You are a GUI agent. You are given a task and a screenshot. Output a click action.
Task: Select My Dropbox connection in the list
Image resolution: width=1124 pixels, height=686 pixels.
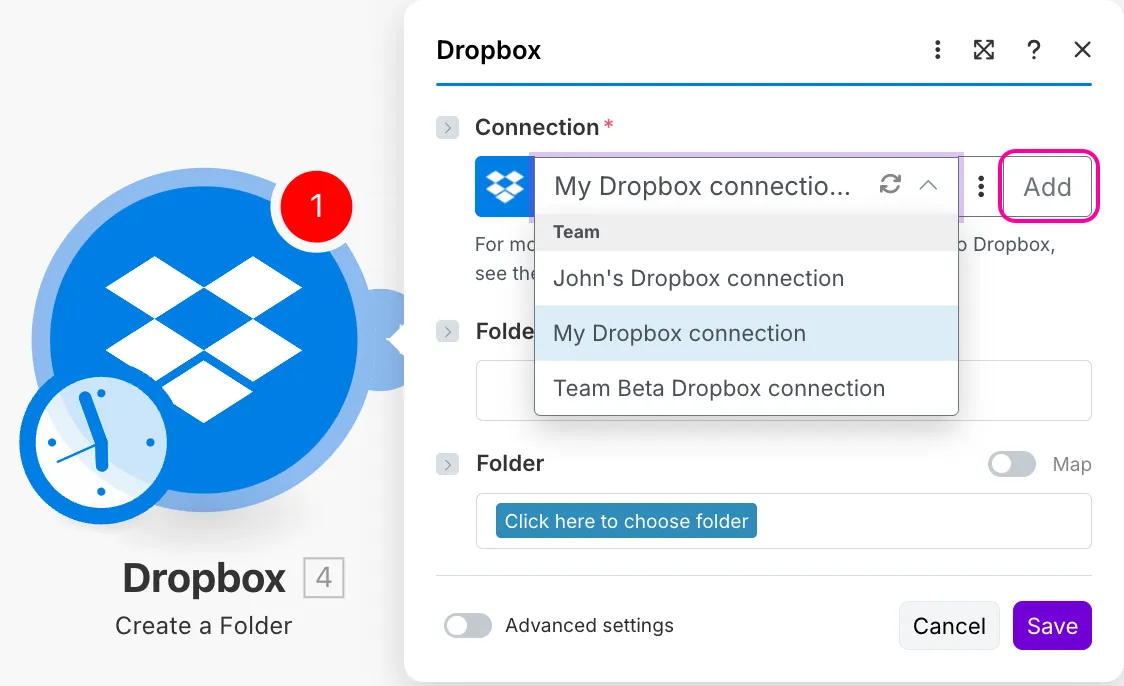click(x=746, y=333)
